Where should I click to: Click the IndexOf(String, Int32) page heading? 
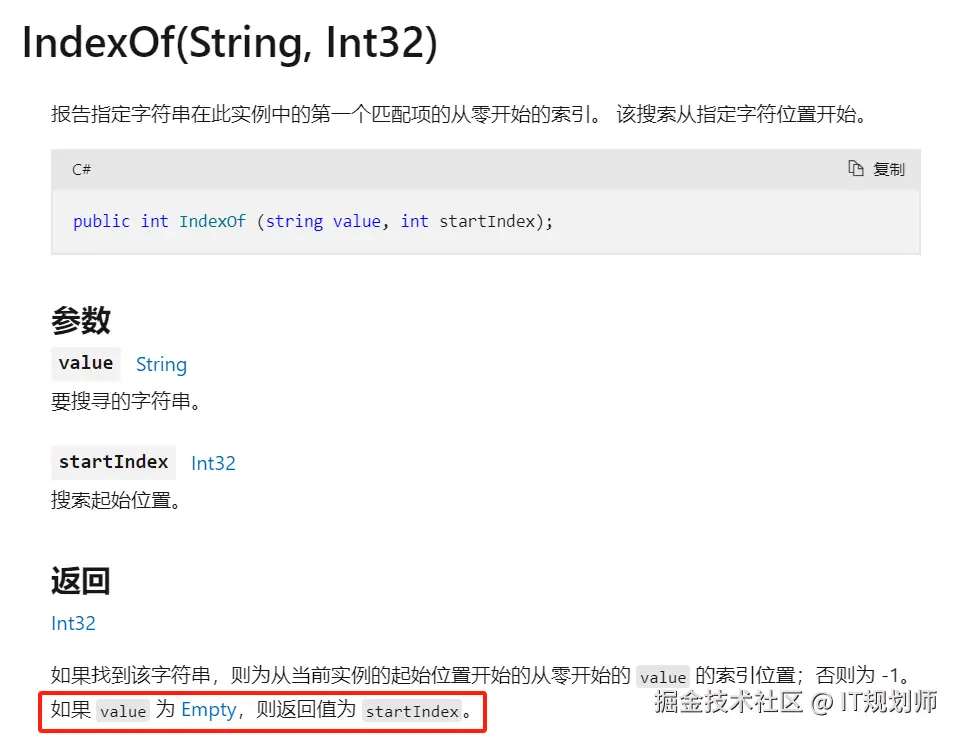[x=229, y=43]
